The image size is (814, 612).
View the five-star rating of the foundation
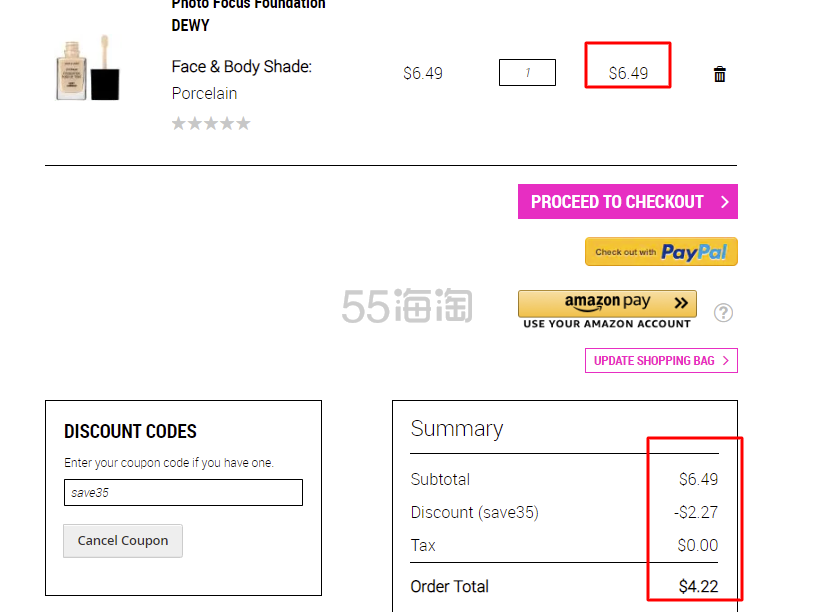point(211,124)
